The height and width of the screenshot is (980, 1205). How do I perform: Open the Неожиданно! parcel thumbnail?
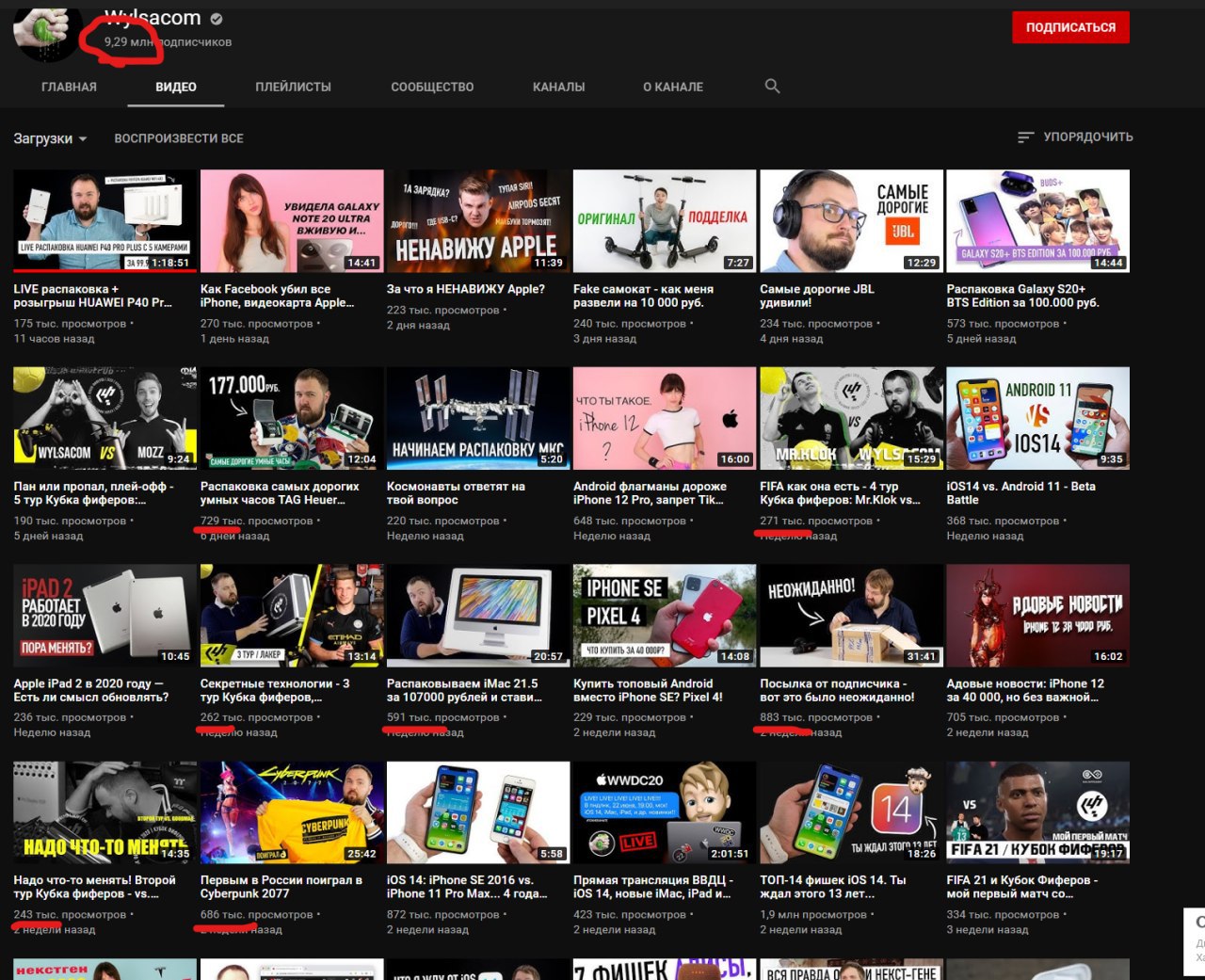point(851,616)
